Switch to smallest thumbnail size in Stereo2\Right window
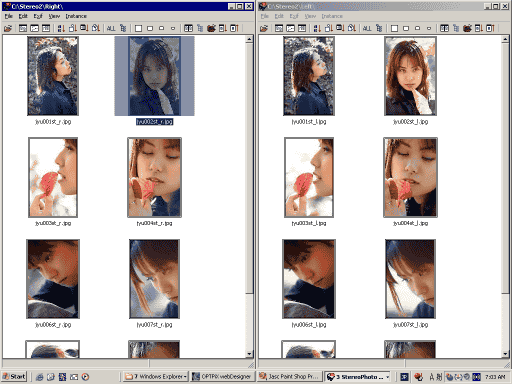This screenshot has height=384, width=512. coord(173,28)
